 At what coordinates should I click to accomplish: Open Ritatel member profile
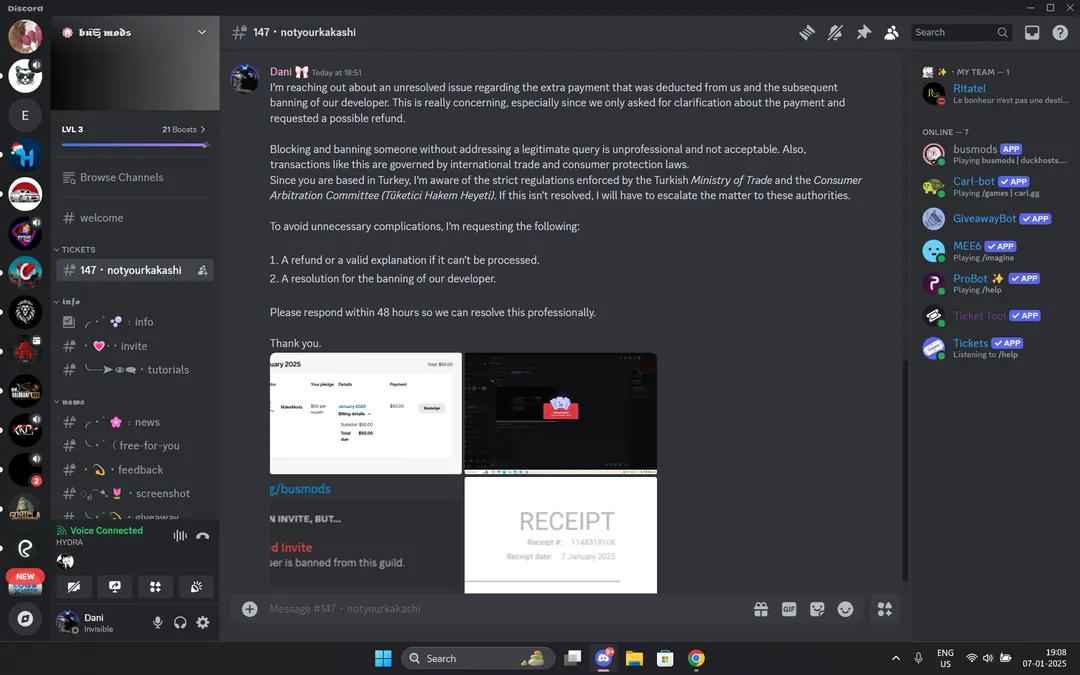tap(994, 93)
